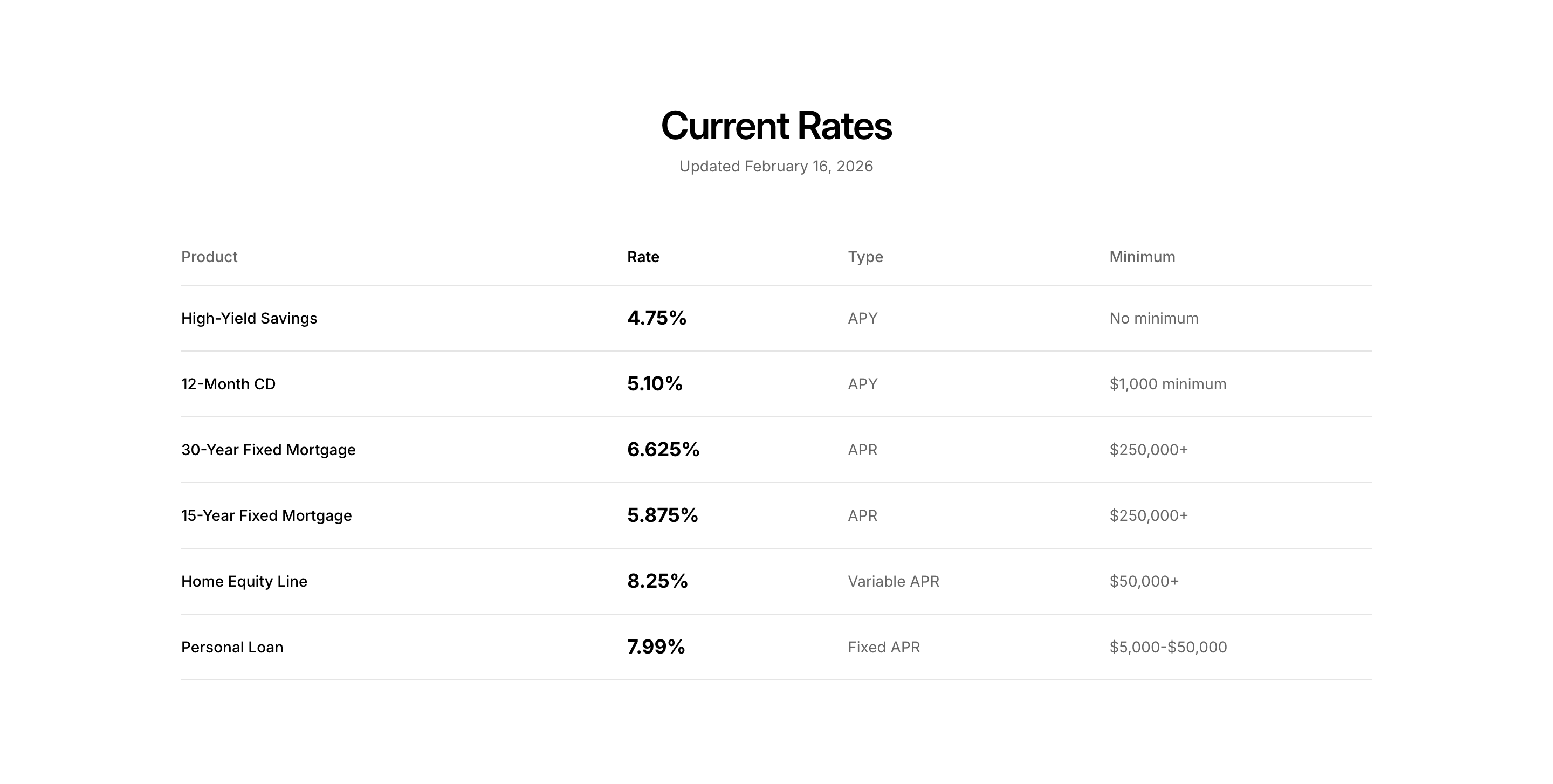The height and width of the screenshot is (784, 1553).
Task: Select the 5.10% CD rate value
Action: (x=655, y=383)
